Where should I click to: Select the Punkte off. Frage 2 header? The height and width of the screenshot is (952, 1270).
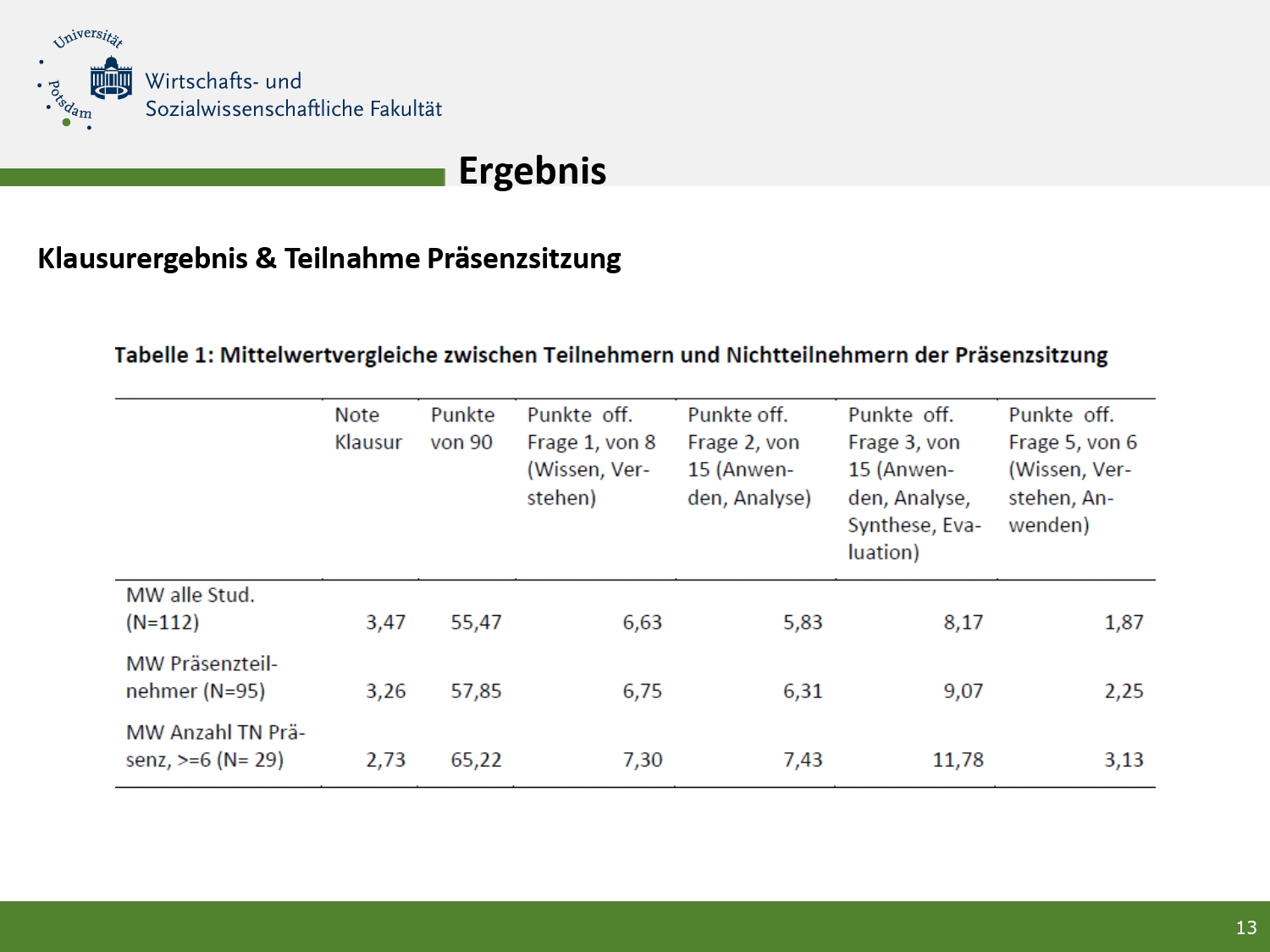[748, 455]
